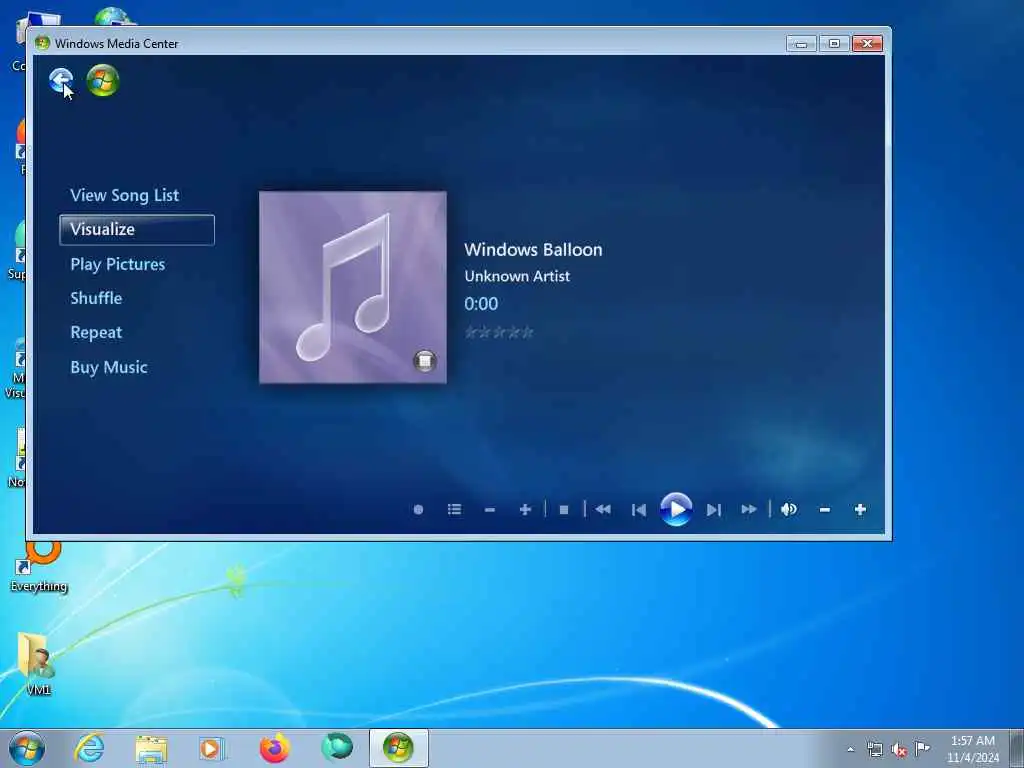Open the teal round taskbar app
This screenshot has width=1024, height=768.
click(337, 746)
